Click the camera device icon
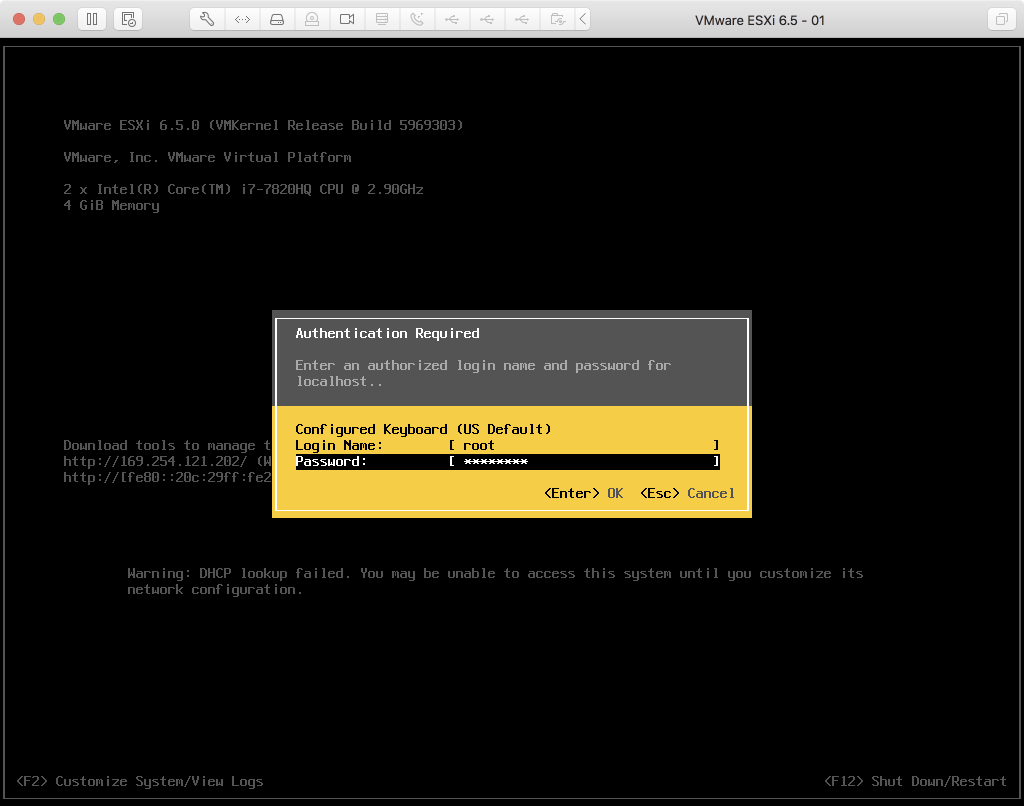This screenshot has width=1024, height=806. coord(347,19)
